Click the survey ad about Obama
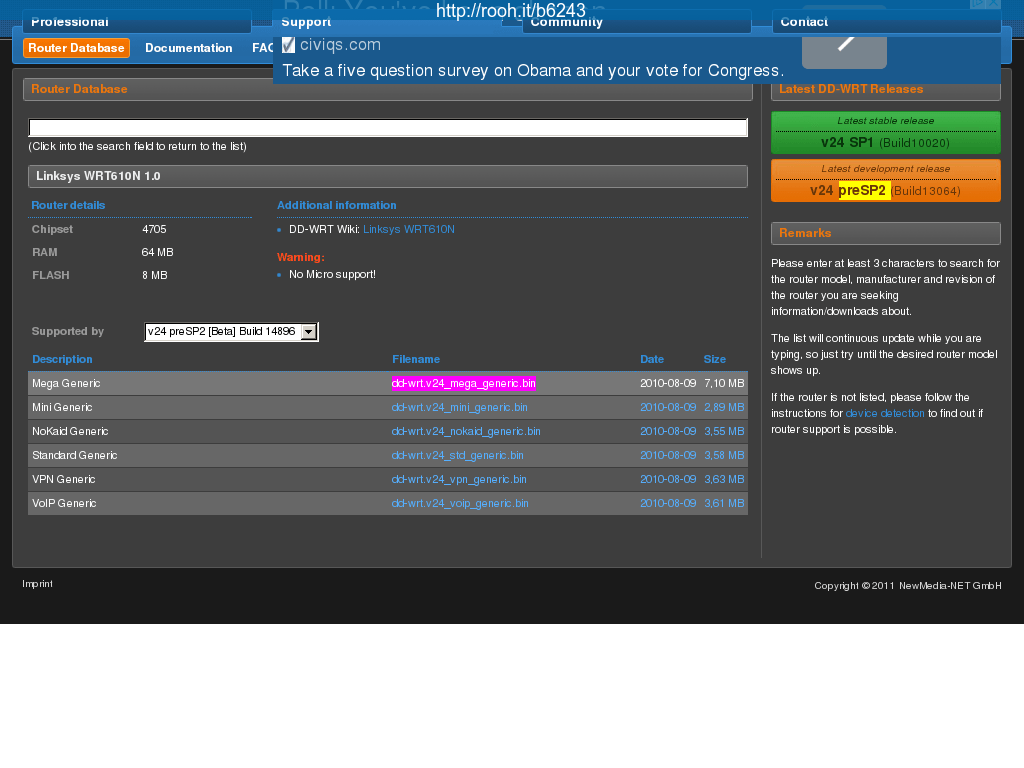 point(532,71)
